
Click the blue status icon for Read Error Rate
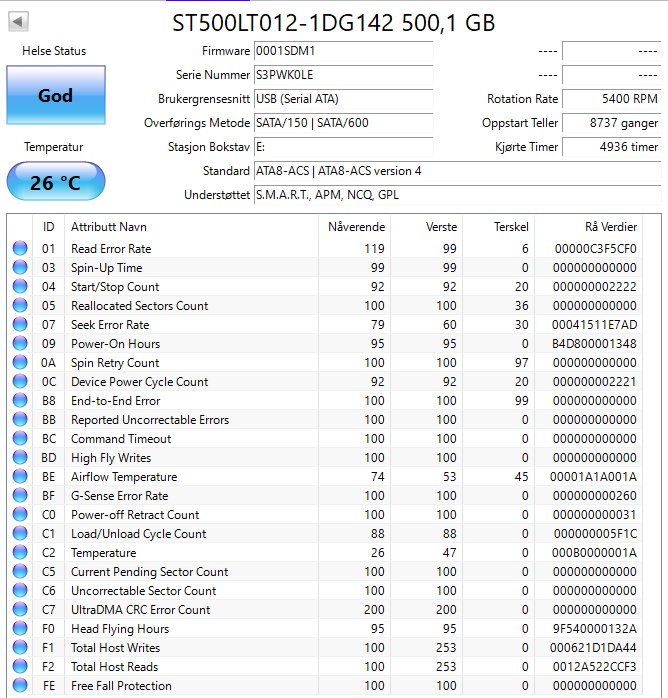pos(20,249)
